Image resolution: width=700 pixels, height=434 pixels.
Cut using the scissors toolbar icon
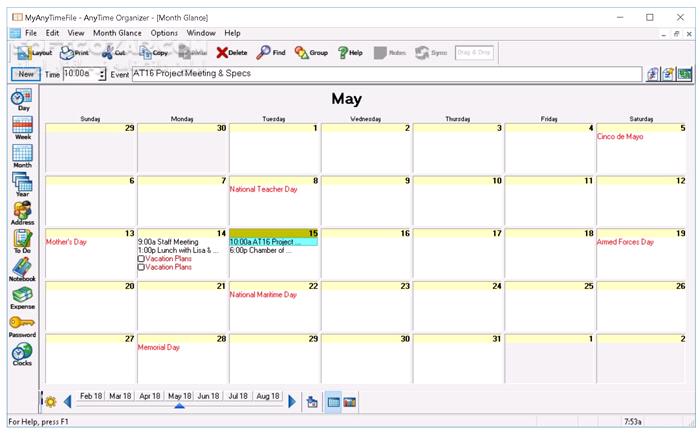113,53
